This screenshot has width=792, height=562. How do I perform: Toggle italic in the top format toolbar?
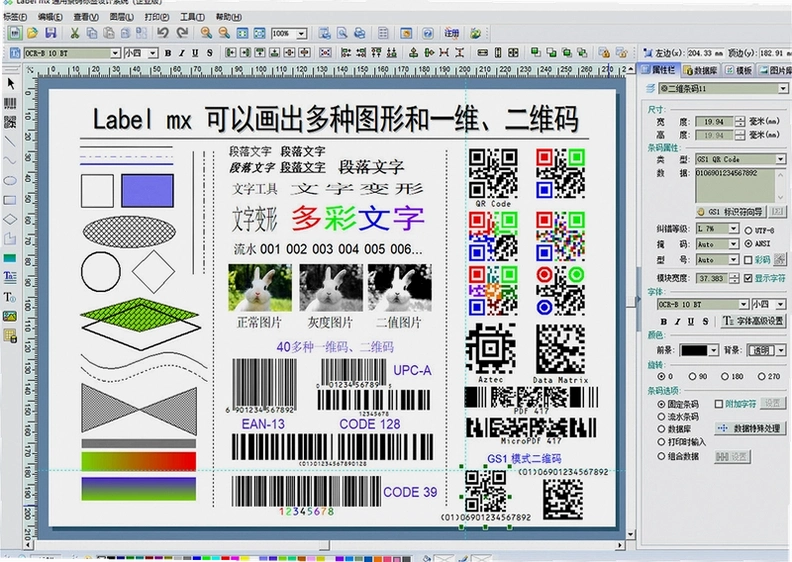pyautogui.click(x=182, y=53)
